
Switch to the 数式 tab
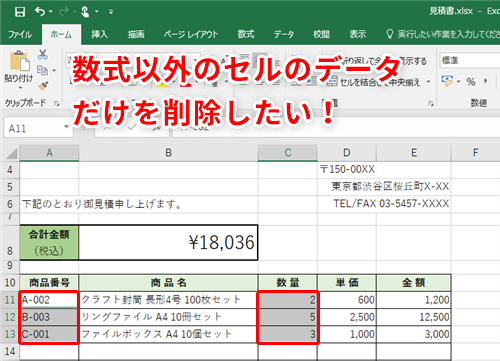click(x=246, y=34)
